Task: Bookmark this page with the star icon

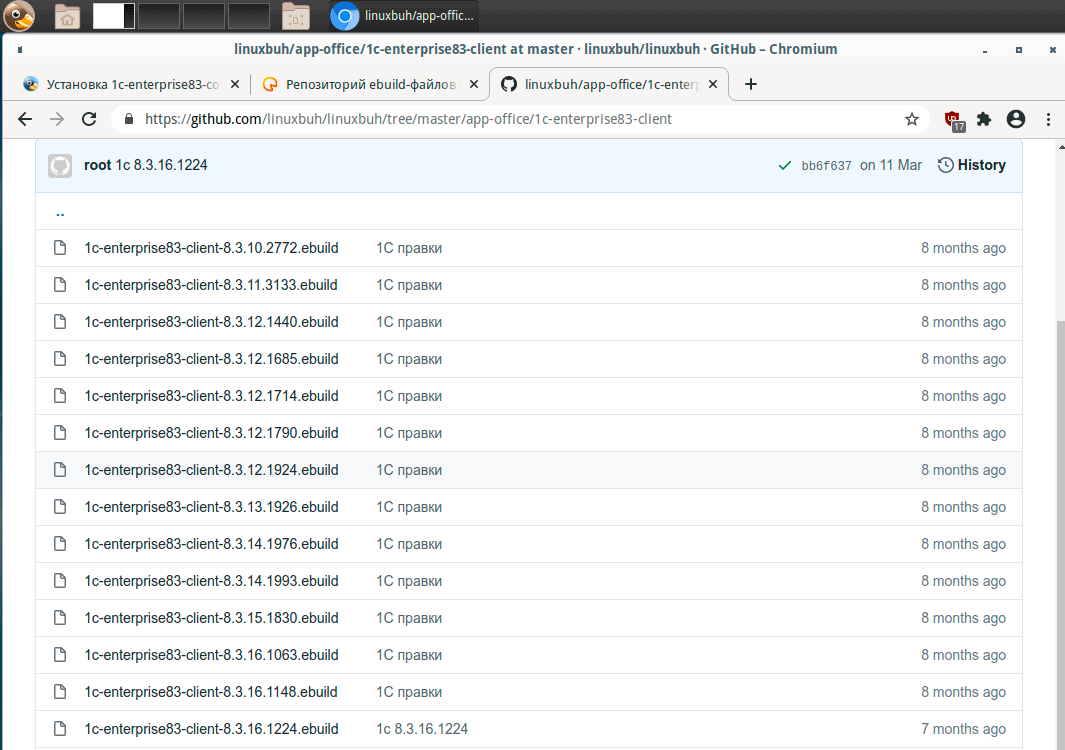Action: (911, 119)
